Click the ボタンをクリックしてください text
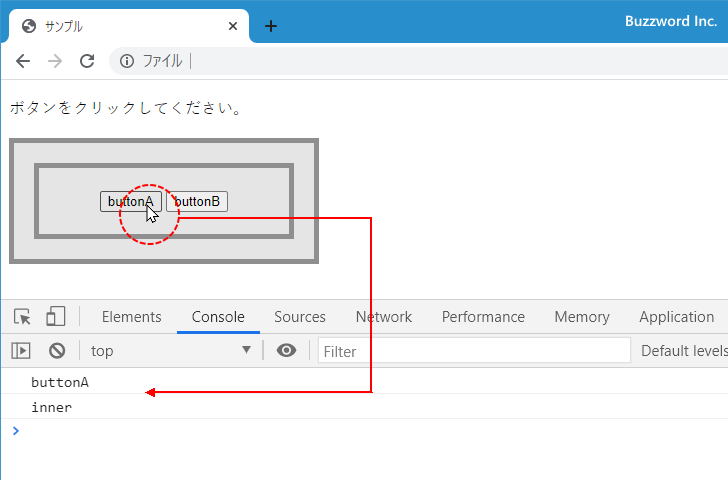Screen dimensions: 728x480 125,108
